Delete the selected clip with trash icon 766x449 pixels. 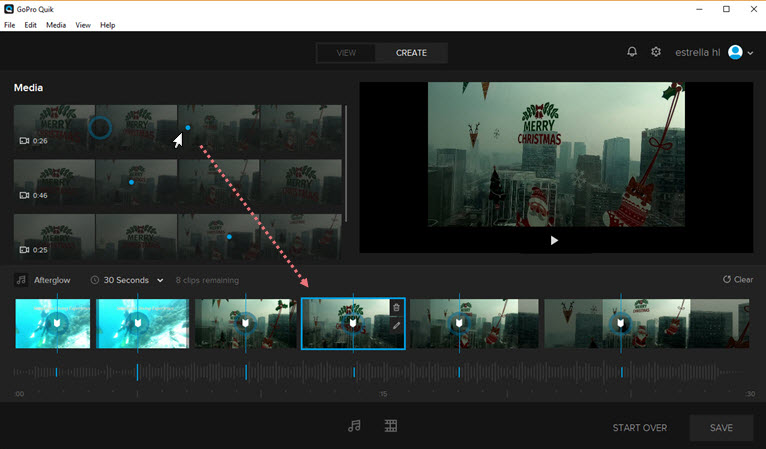pos(396,308)
